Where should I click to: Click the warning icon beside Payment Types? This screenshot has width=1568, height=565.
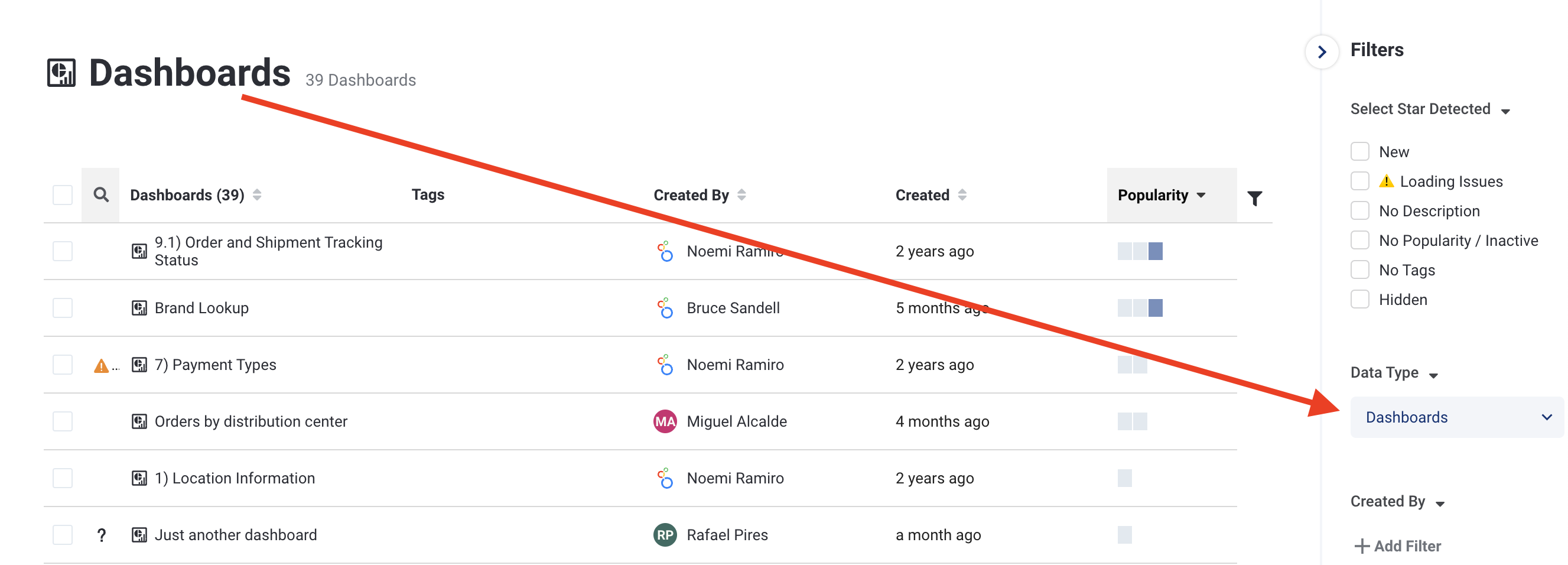click(x=101, y=365)
